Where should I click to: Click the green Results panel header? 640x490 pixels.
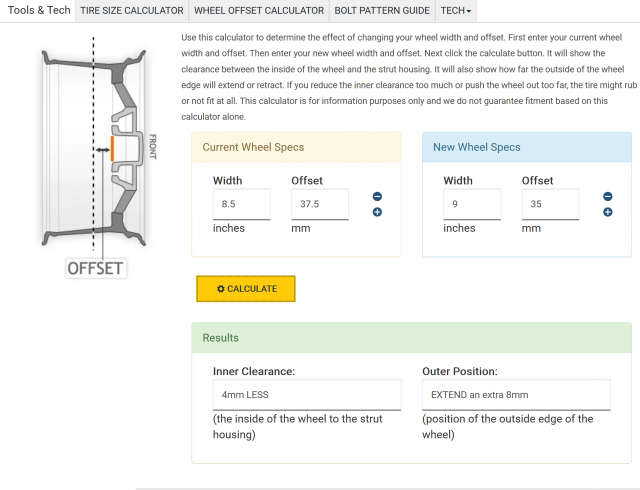point(411,338)
